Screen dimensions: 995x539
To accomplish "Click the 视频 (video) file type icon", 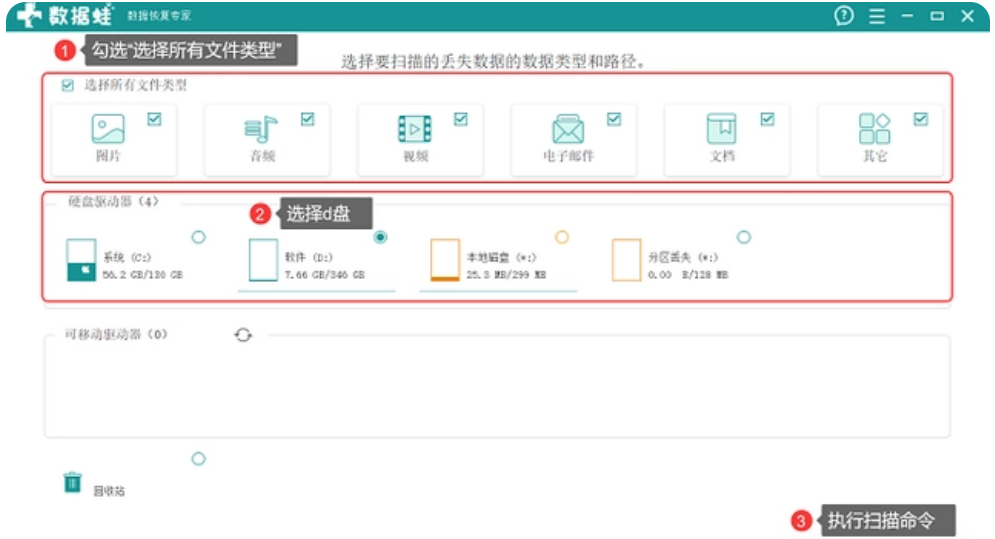I will click(415, 129).
